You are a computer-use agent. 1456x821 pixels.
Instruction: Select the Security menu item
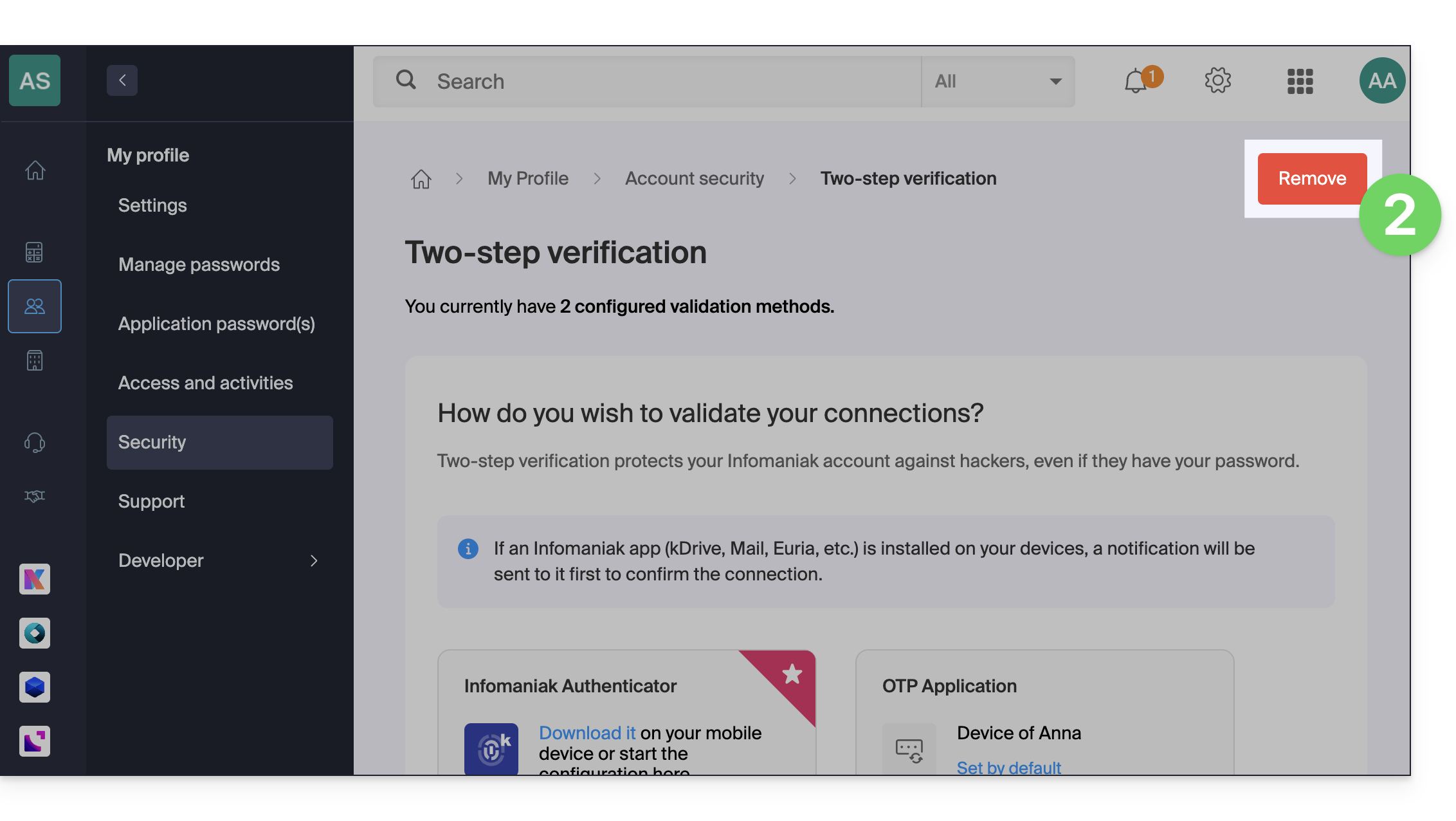220,442
